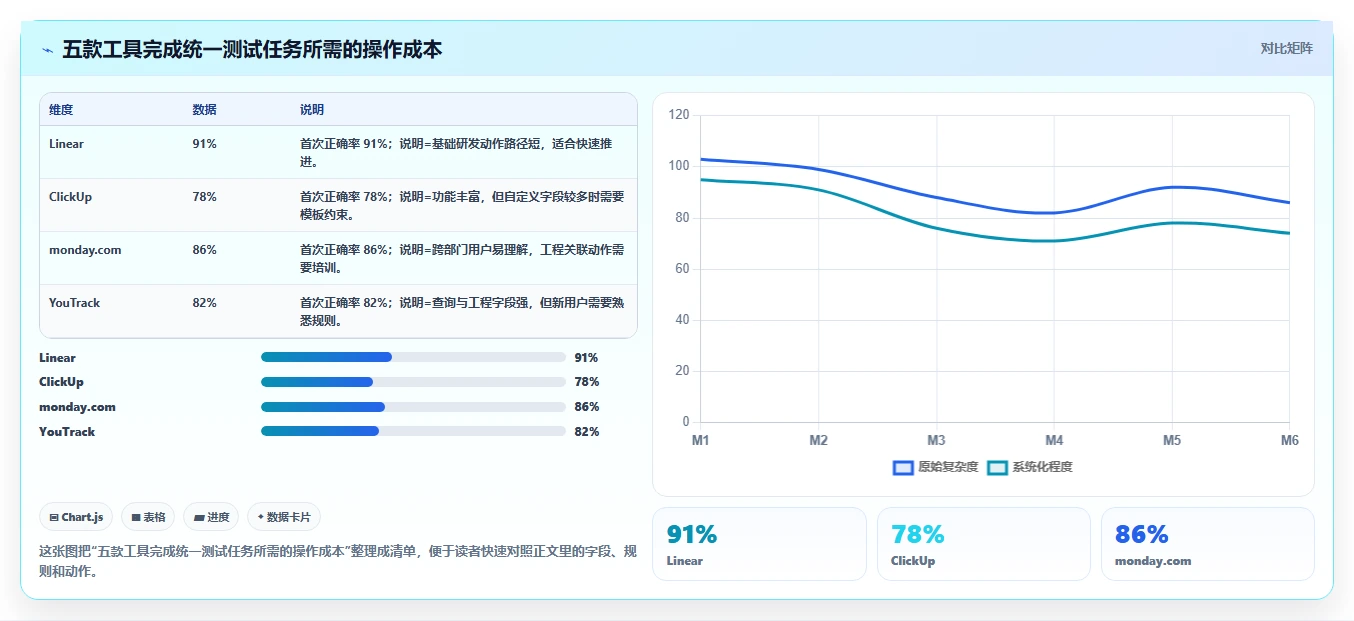
Task: Click the YouTrack progress bar
Action: click(x=413, y=431)
